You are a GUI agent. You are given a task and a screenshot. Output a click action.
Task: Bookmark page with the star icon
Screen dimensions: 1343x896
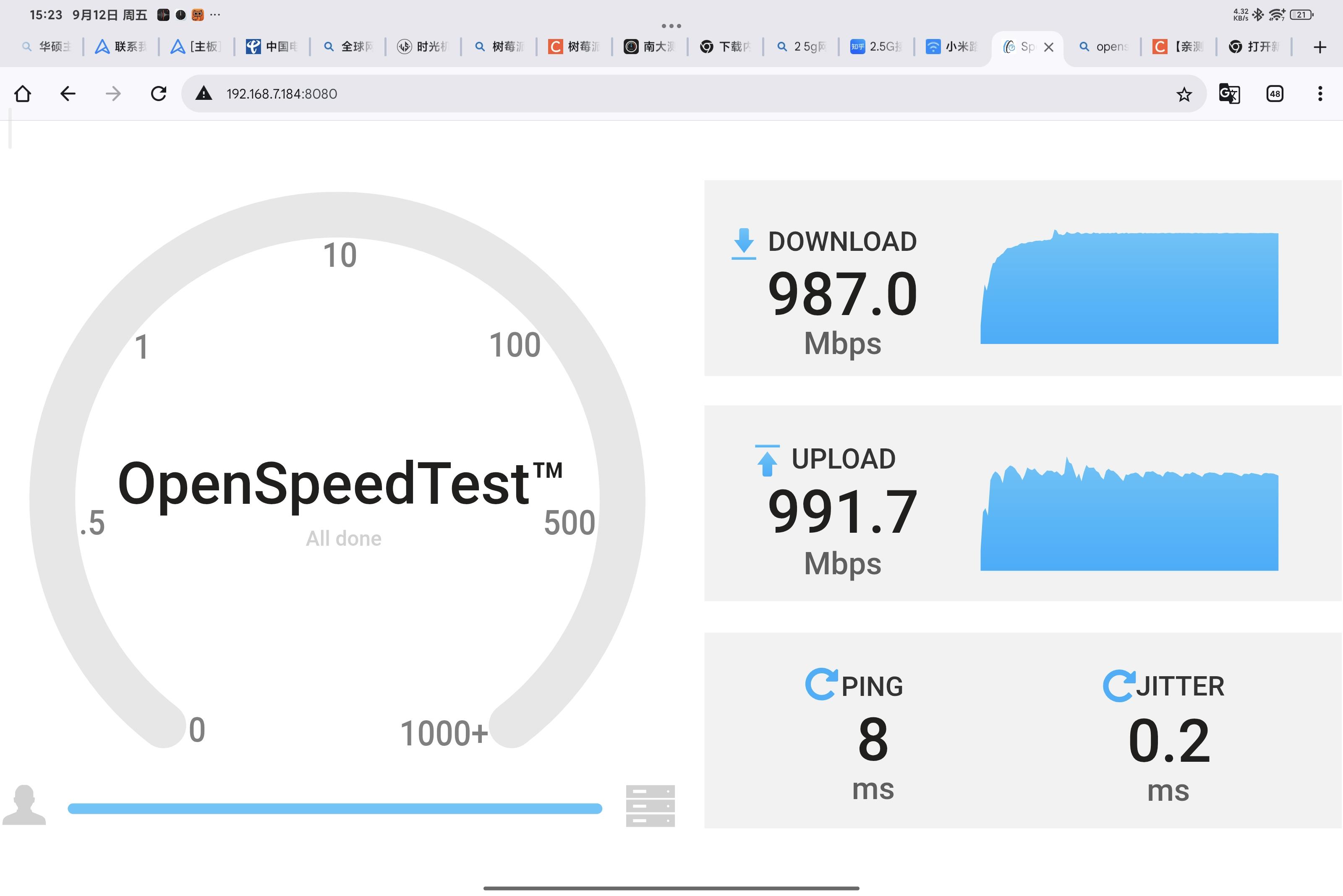click(x=1184, y=94)
